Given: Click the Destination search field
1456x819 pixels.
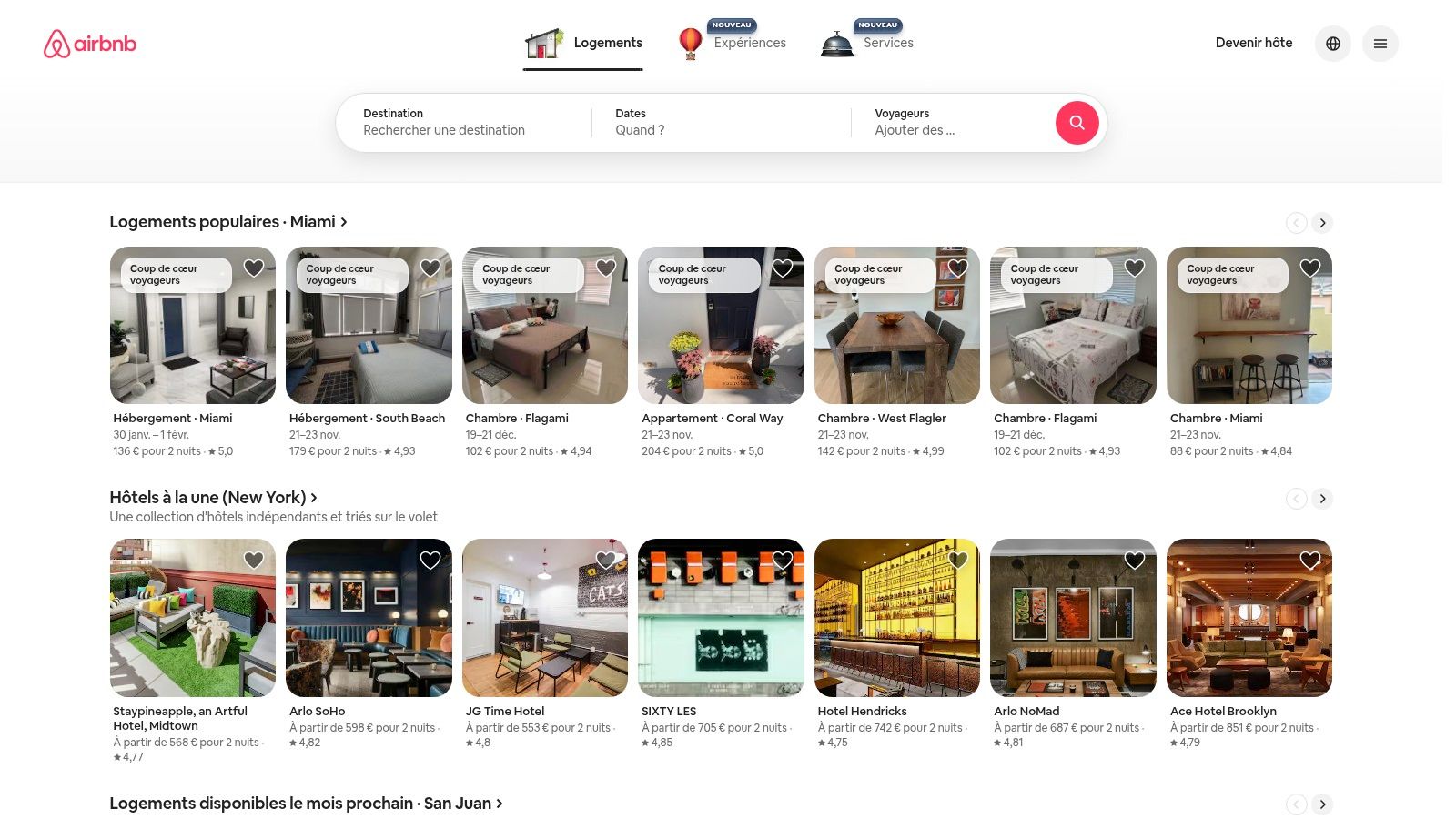Looking at the screenshot, I should pos(464,123).
